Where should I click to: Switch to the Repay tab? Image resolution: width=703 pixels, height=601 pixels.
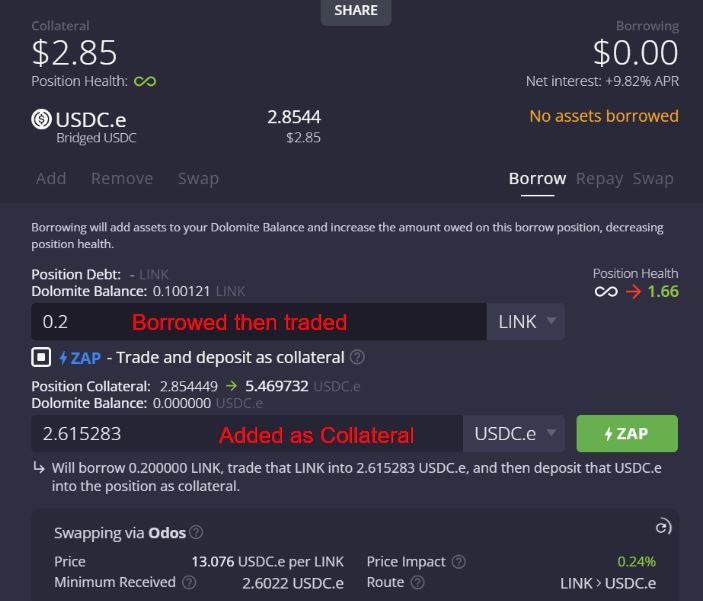[x=599, y=178]
